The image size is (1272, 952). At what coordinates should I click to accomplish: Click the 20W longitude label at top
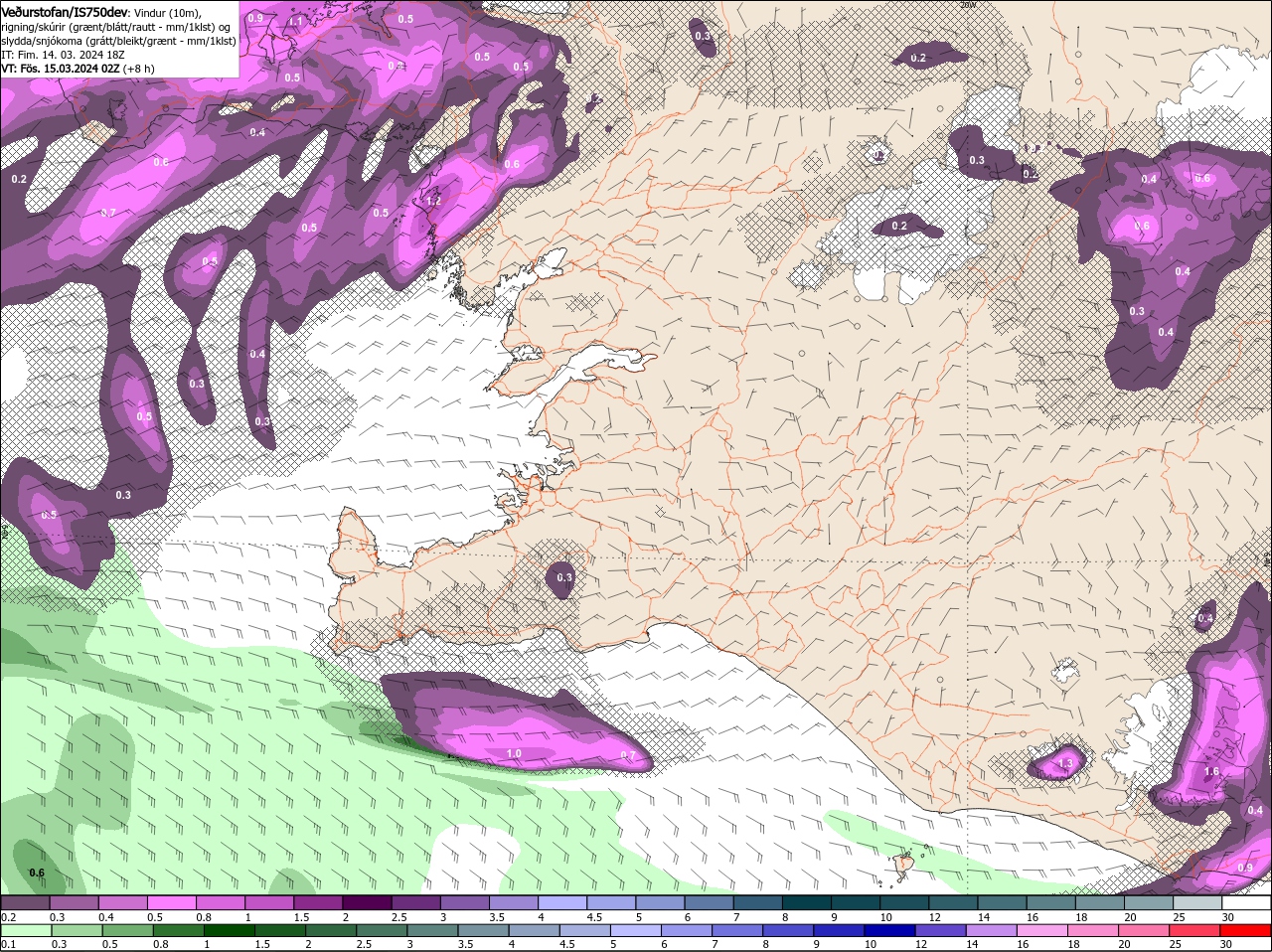coord(968,5)
